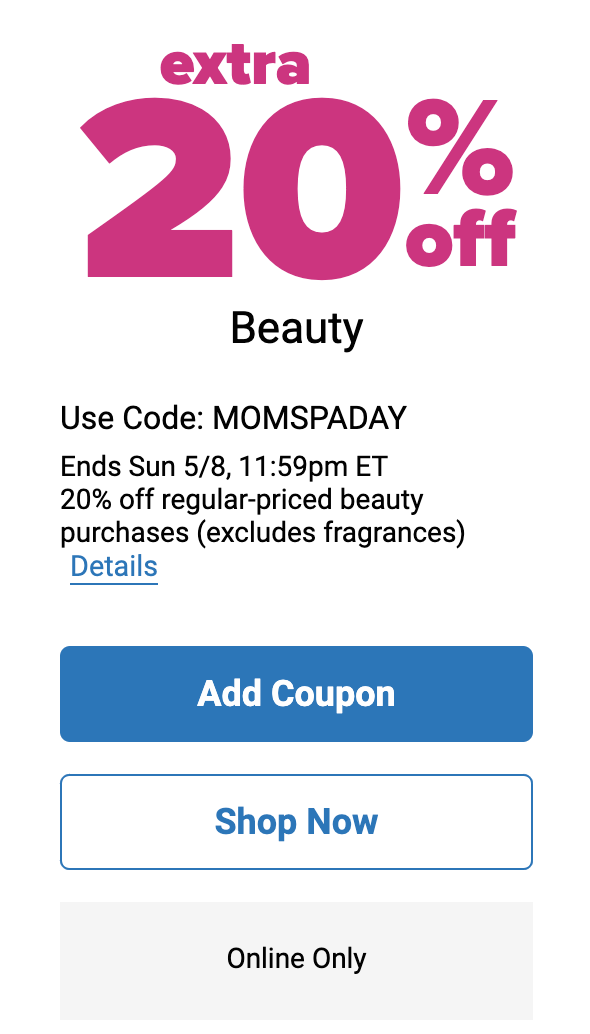The width and height of the screenshot is (590, 1034).
Task: Click the pink percent symbol
Action: (x=460, y=146)
